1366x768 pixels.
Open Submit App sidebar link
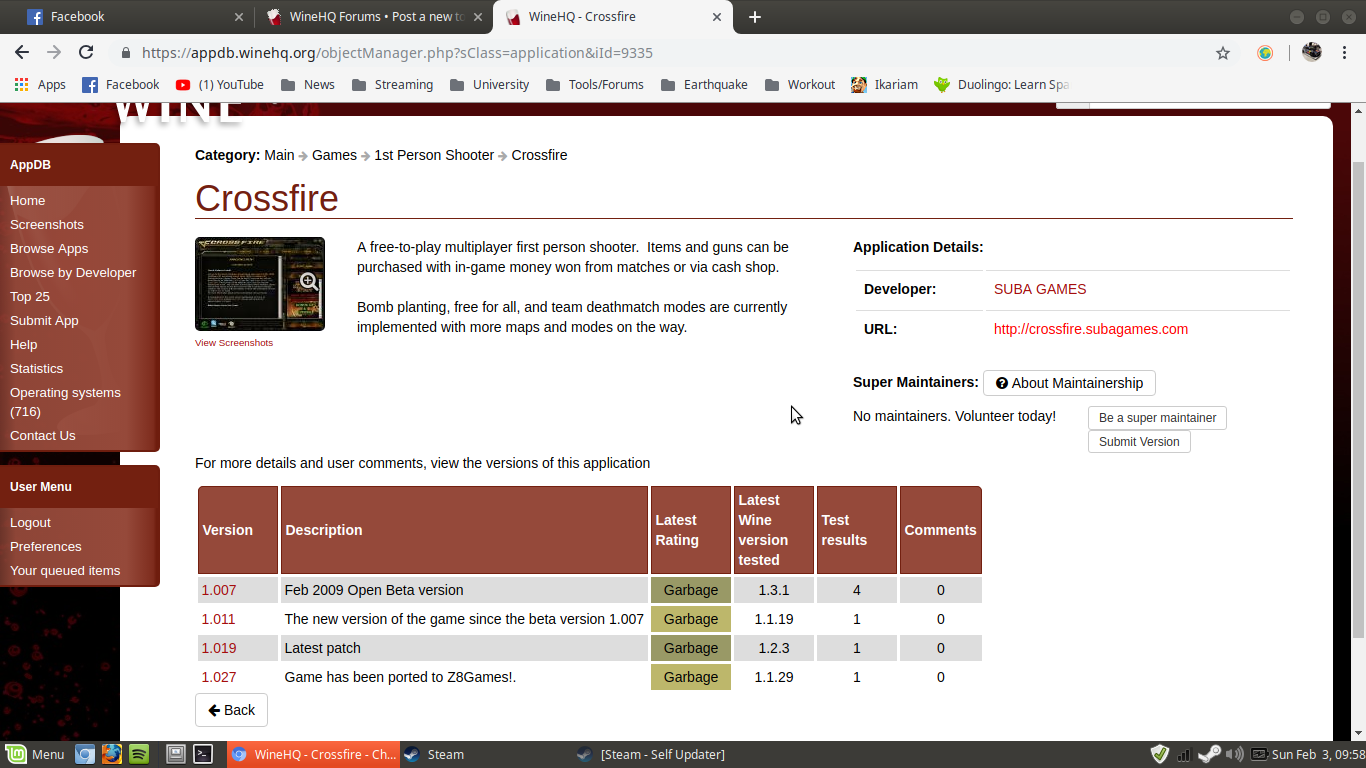44,321
